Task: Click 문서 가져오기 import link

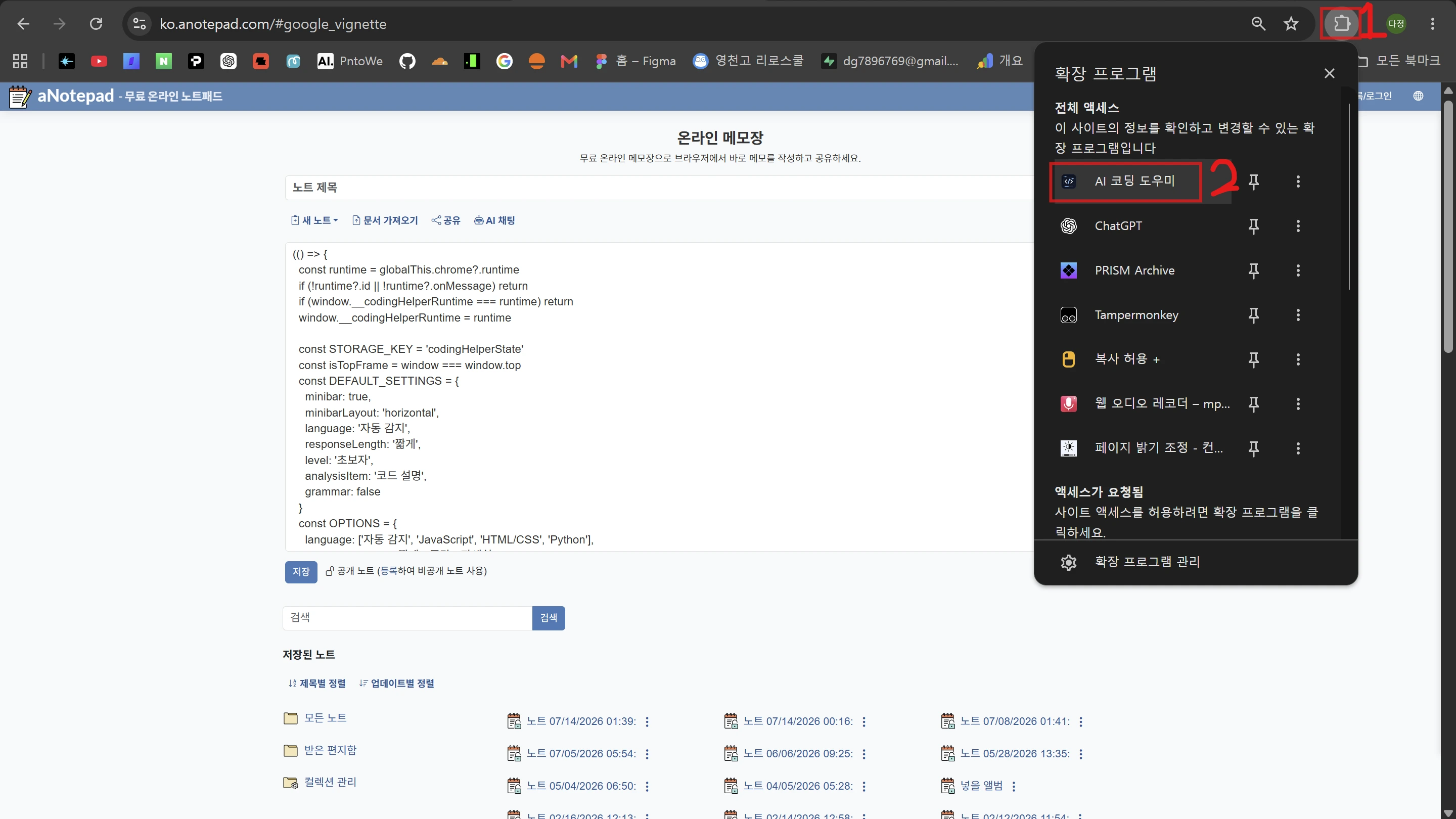Action: pyautogui.click(x=385, y=220)
